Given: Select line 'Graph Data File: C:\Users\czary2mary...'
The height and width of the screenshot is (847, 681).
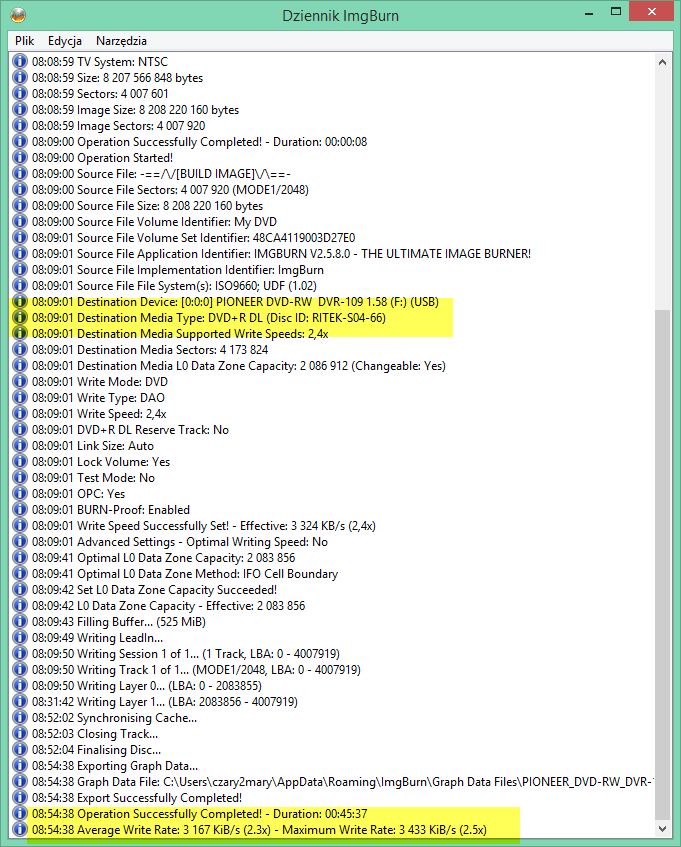Looking at the screenshot, I should (x=342, y=782).
